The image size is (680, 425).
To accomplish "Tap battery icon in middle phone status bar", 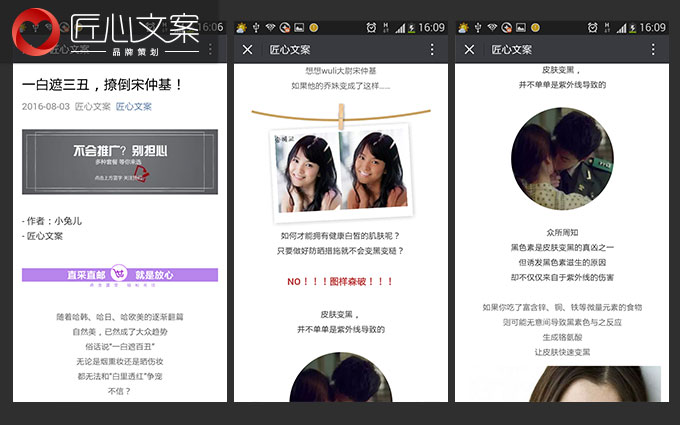I will coord(412,28).
